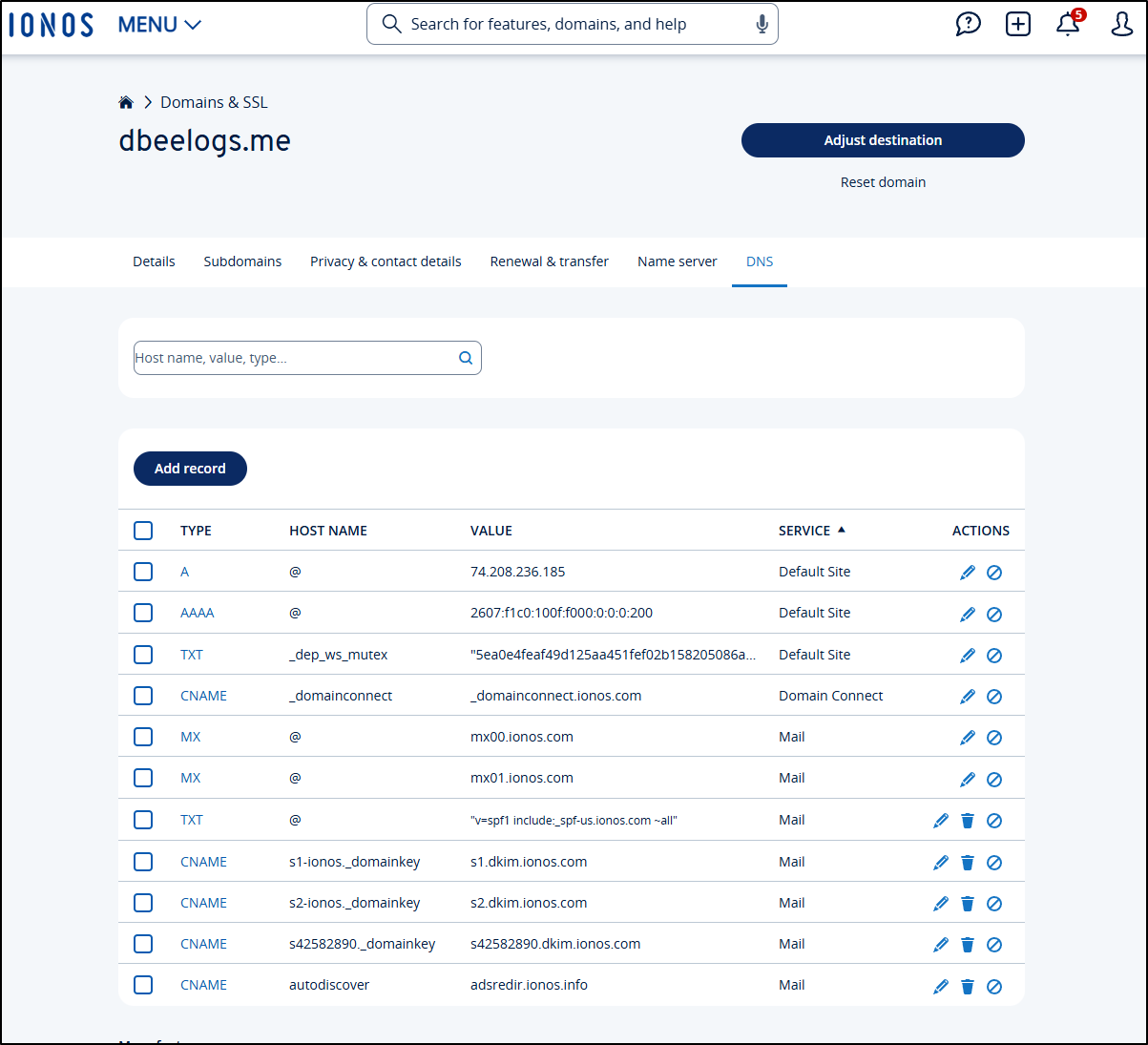Open the Renewal & transfer tab
The height and width of the screenshot is (1045, 1148).
[x=550, y=261]
